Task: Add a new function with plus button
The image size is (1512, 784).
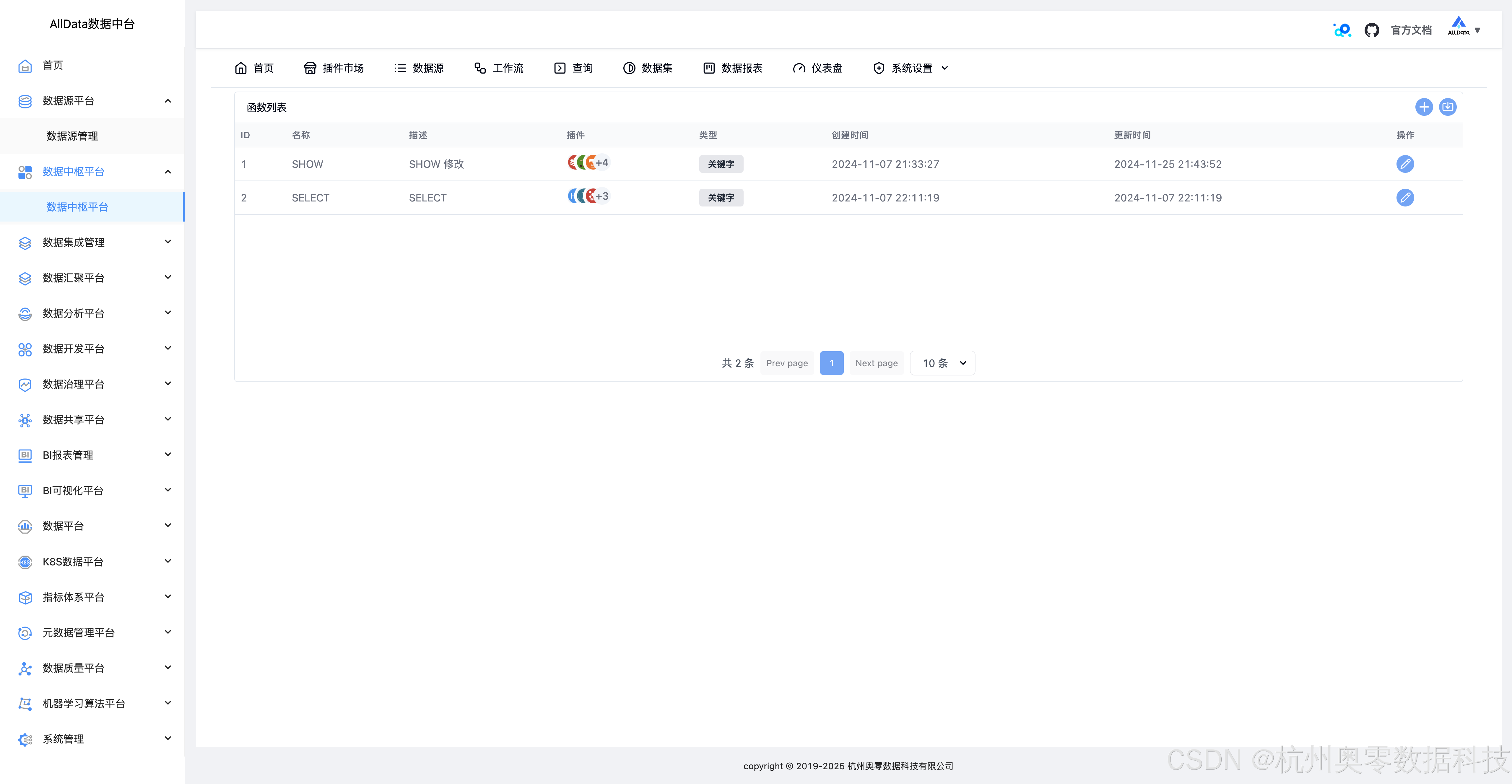Action: click(x=1423, y=107)
